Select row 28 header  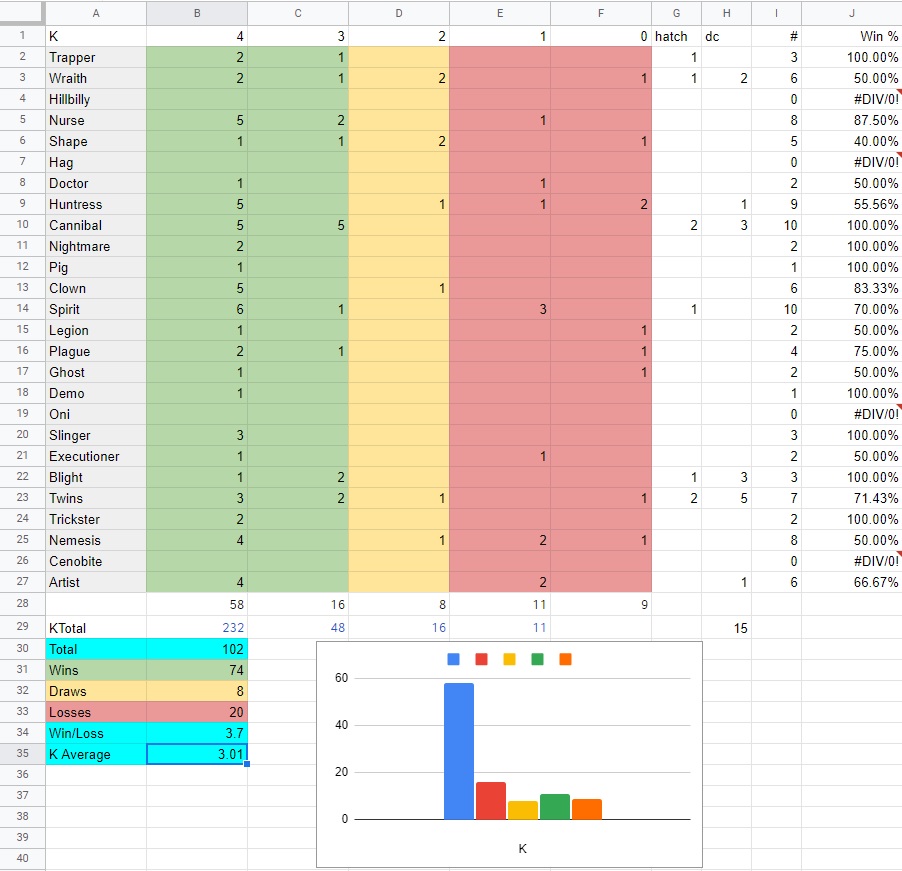pyautogui.click(x=22, y=603)
